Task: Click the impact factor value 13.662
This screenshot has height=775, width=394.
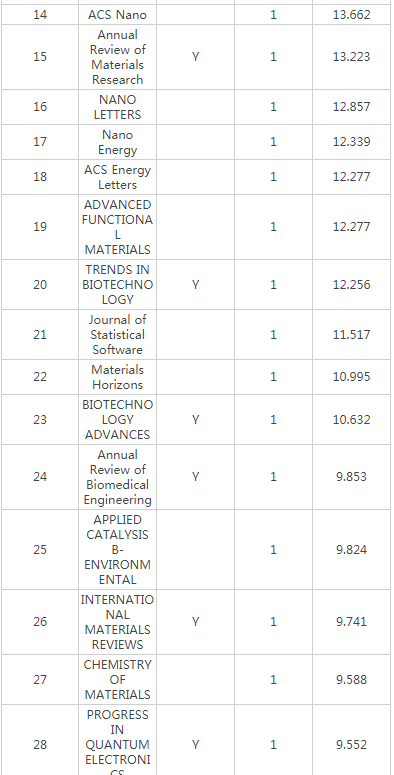Action: coord(351,15)
